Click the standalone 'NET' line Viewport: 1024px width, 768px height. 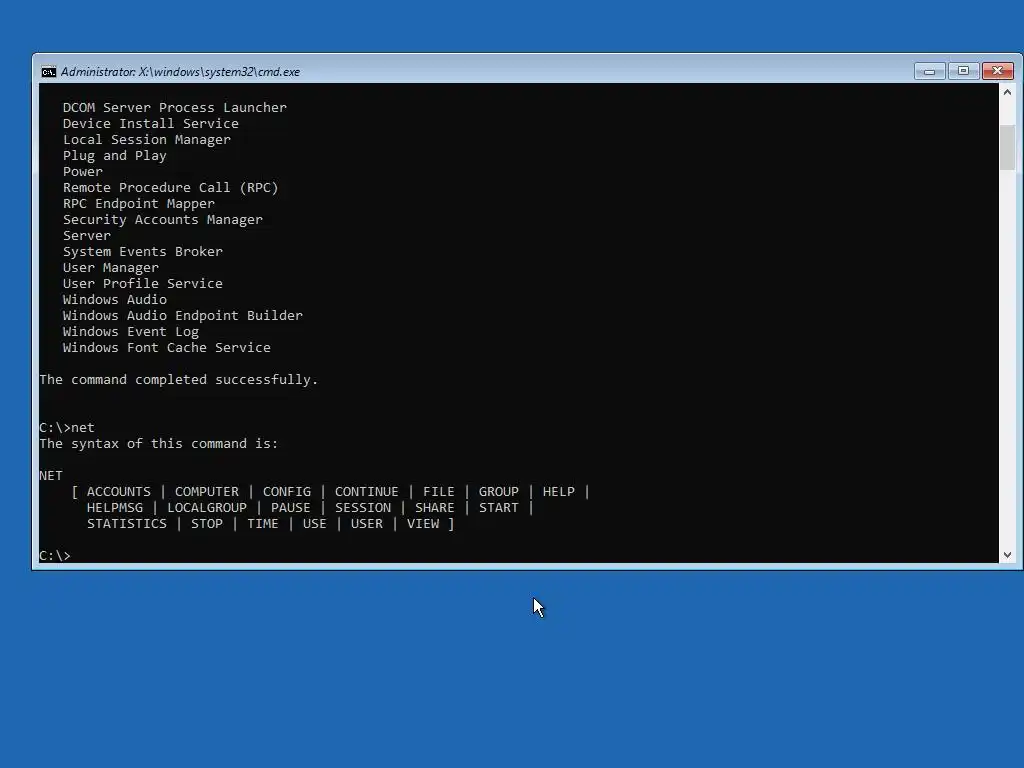click(51, 475)
